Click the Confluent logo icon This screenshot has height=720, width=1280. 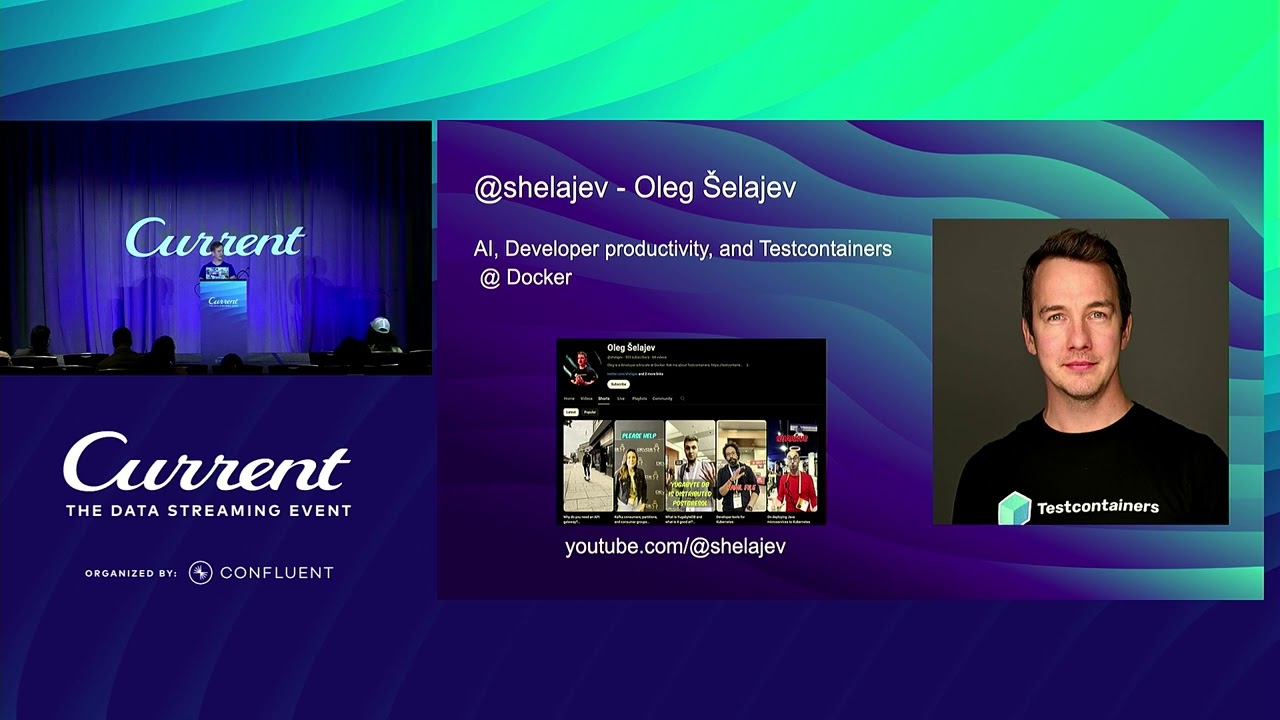200,572
